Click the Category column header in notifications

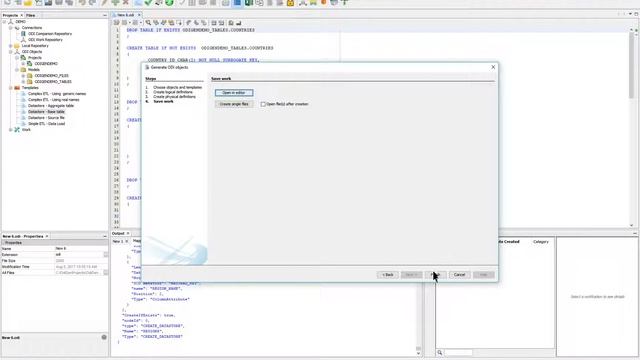[541, 242]
